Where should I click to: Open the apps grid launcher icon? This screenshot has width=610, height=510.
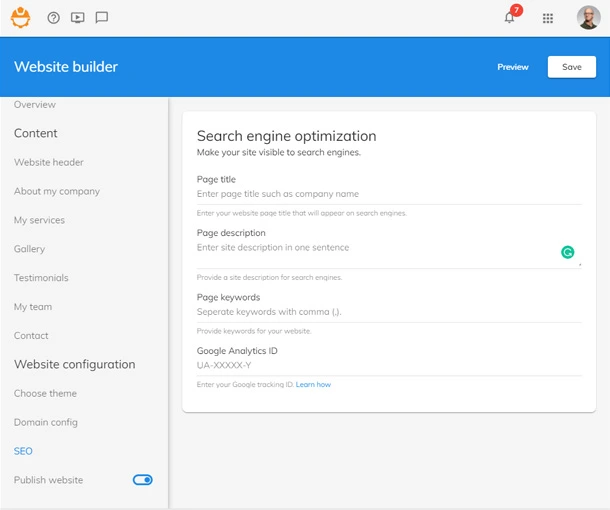[548, 18]
